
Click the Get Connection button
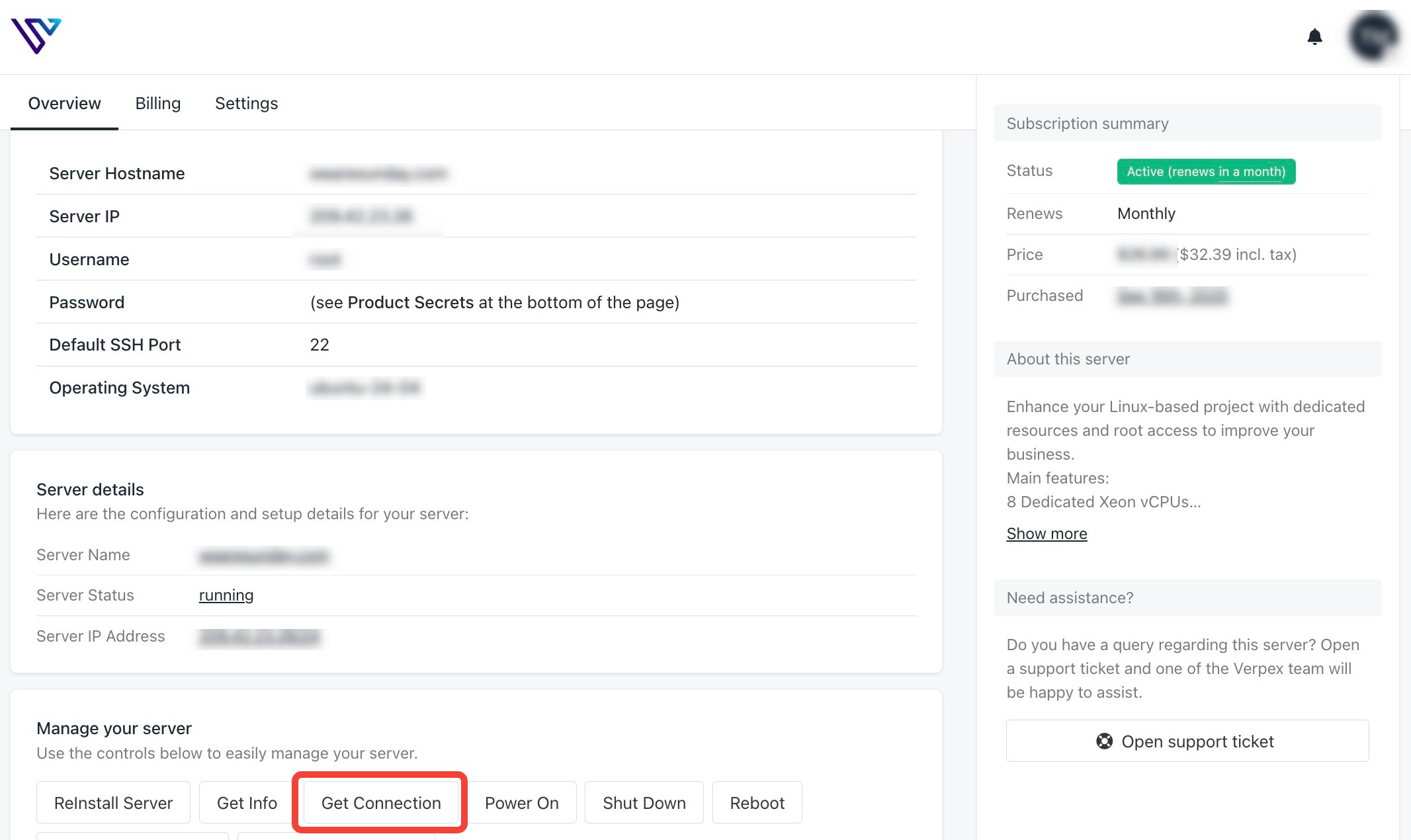point(381,802)
